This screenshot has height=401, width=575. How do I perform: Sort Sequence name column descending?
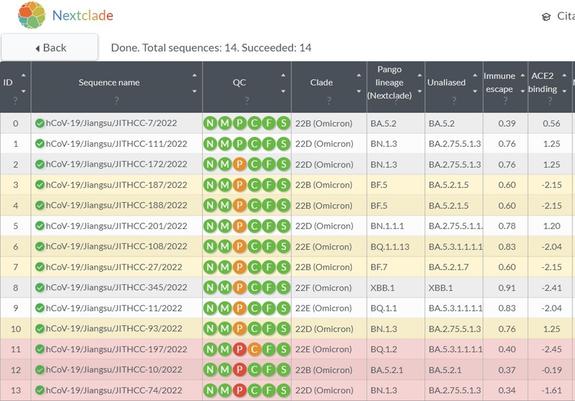194,91
